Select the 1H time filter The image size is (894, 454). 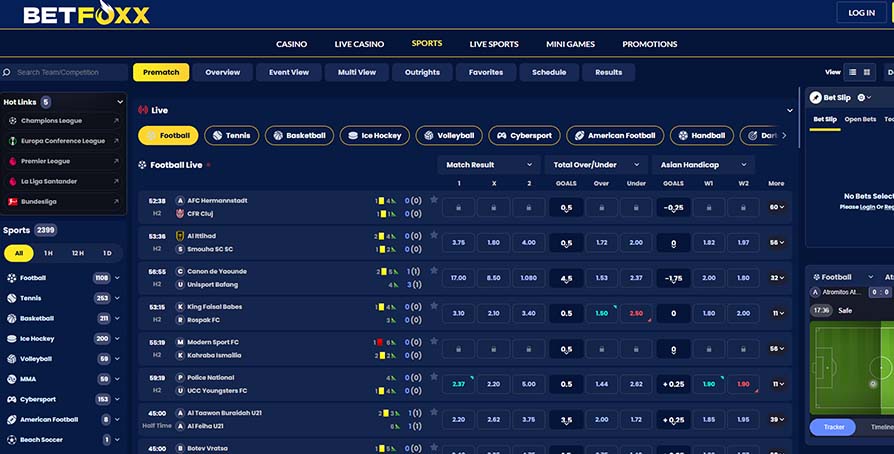coord(48,253)
